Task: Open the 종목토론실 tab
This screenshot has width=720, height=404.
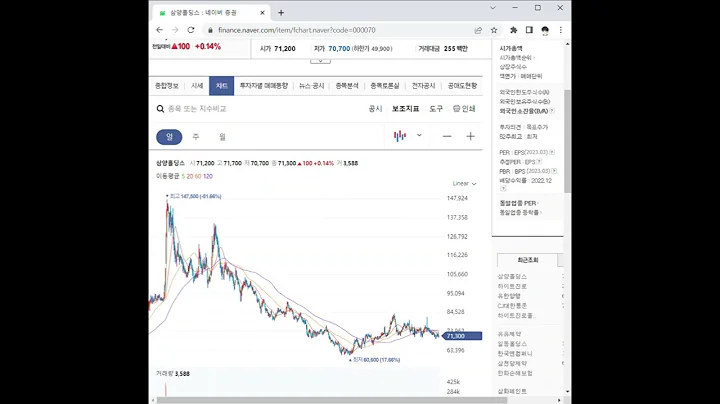Action: pos(385,86)
